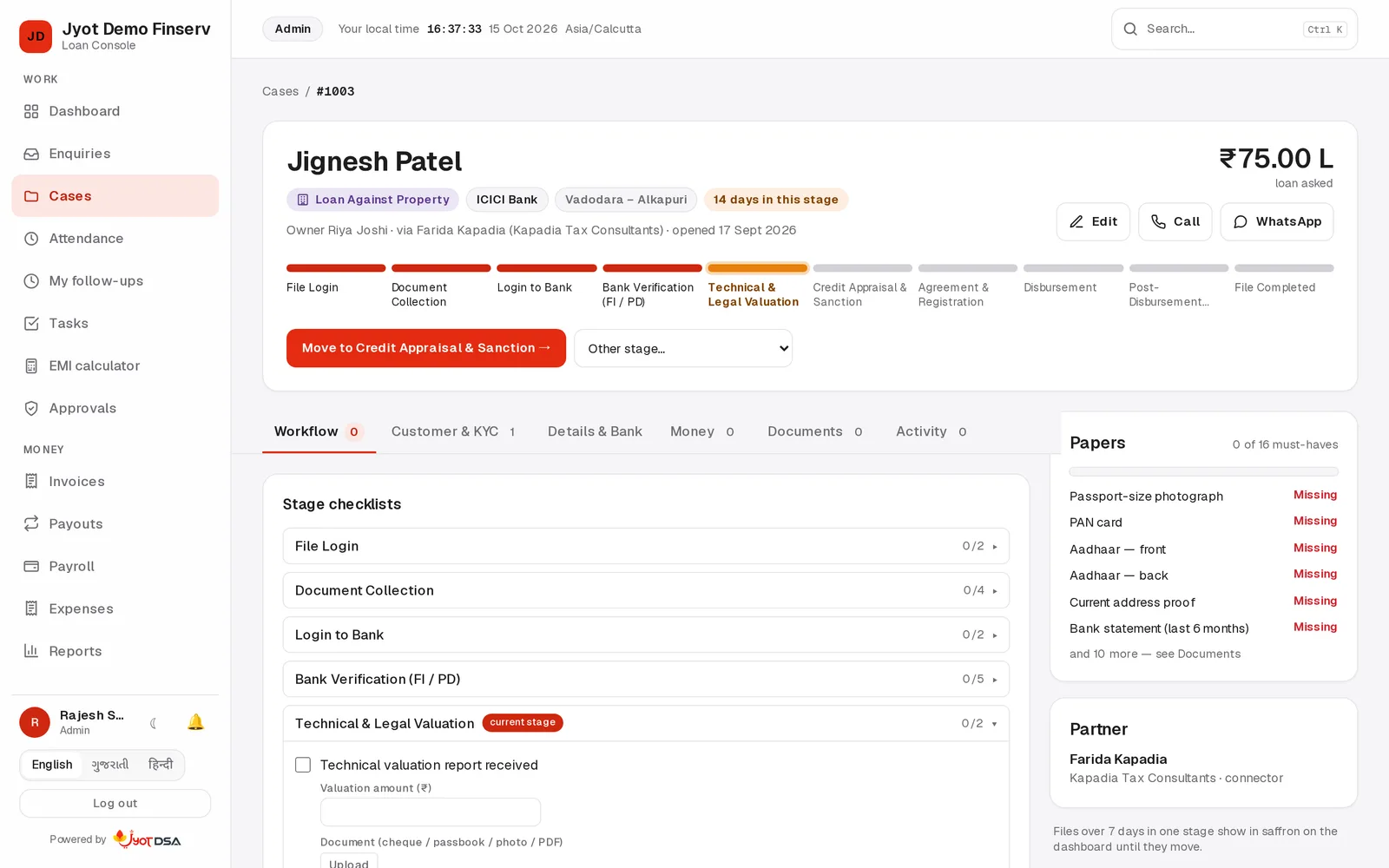Image resolution: width=1389 pixels, height=868 pixels.
Task: Open the Money tab
Action: click(702, 431)
